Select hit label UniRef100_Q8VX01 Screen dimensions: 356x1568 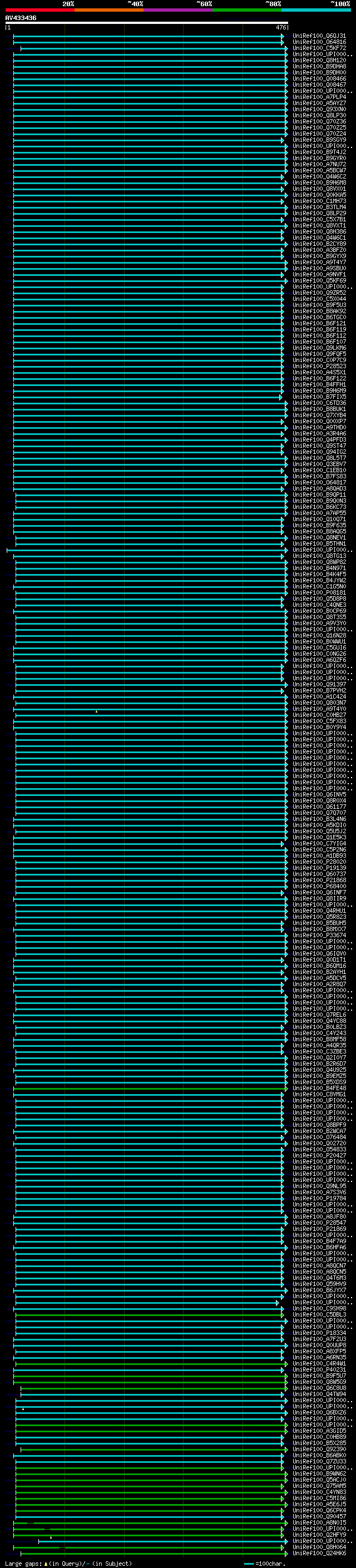(319, 189)
